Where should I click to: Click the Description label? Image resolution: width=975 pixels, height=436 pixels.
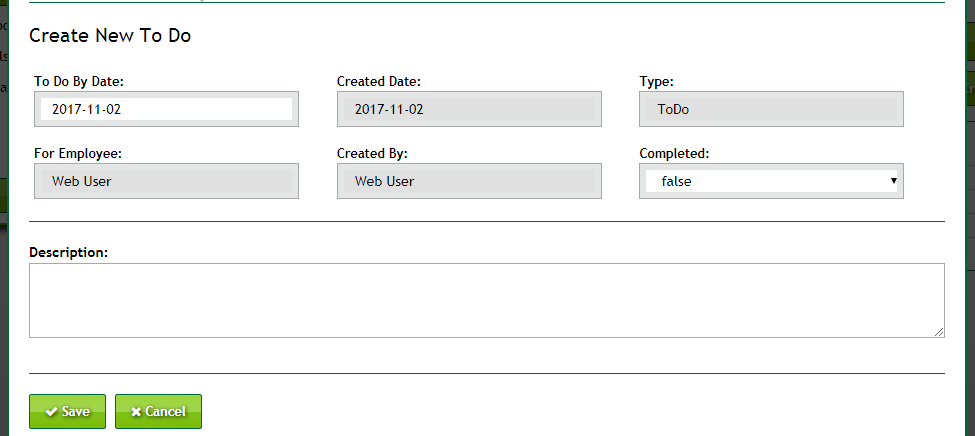click(x=68, y=252)
